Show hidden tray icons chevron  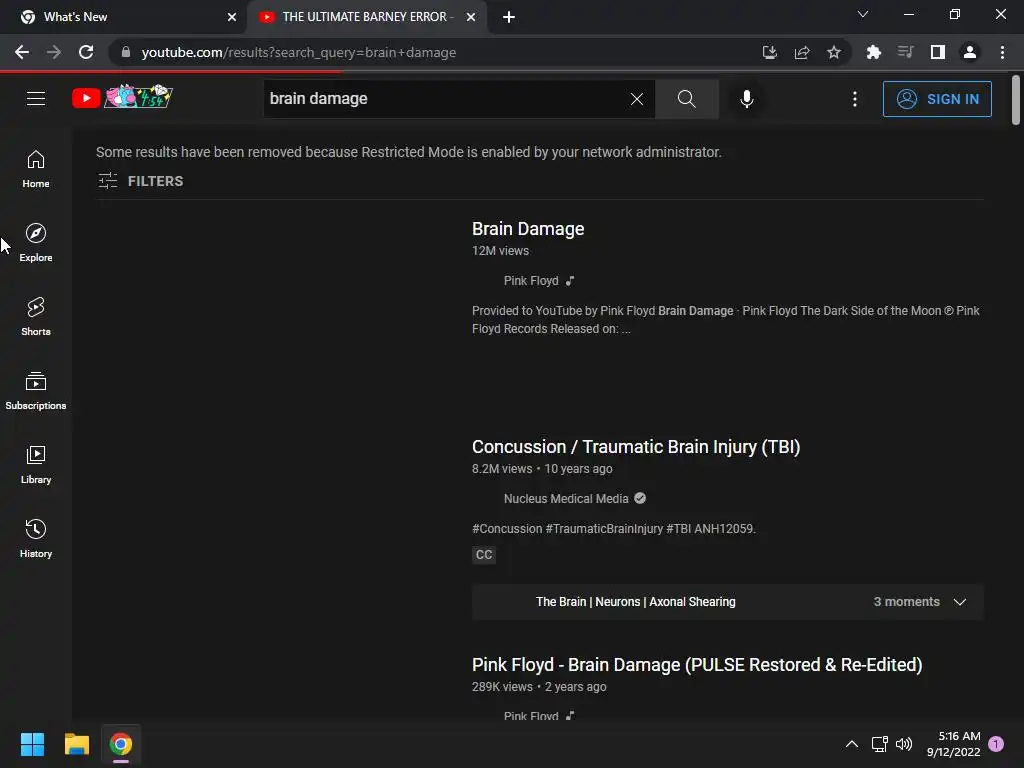(x=852, y=744)
